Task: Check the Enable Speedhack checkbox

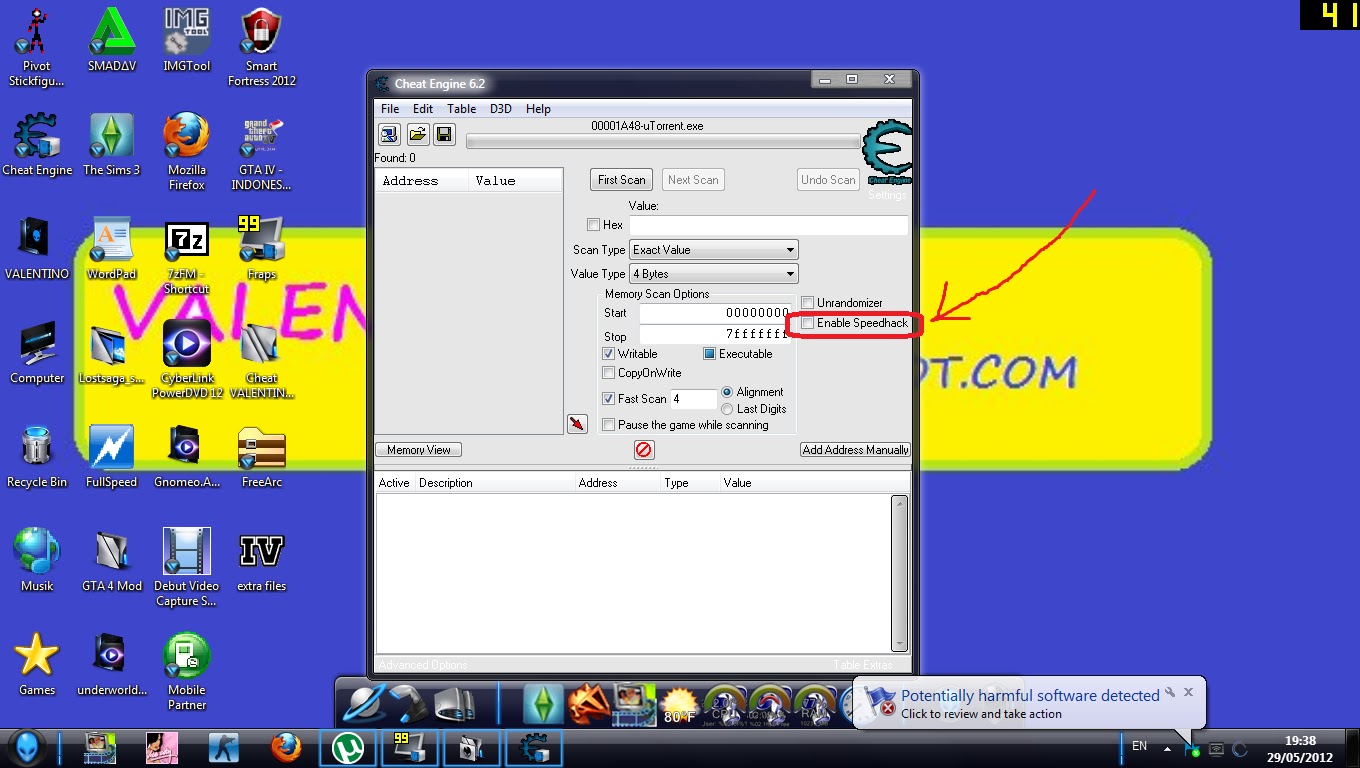Action: coord(808,323)
